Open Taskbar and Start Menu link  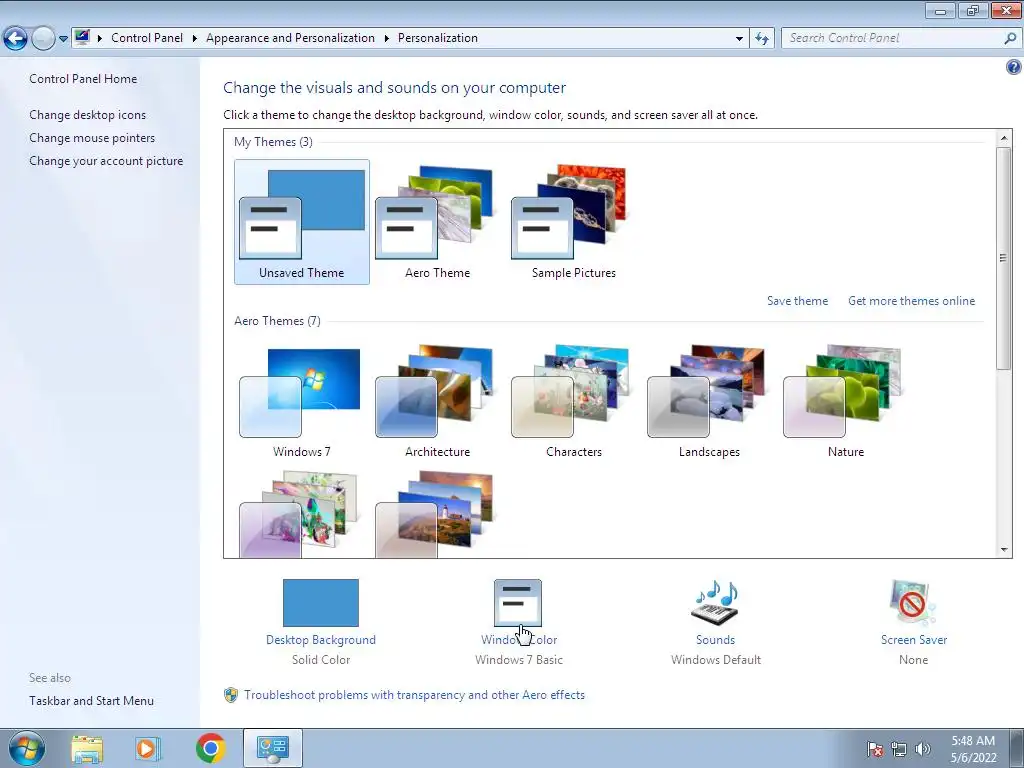click(x=91, y=701)
